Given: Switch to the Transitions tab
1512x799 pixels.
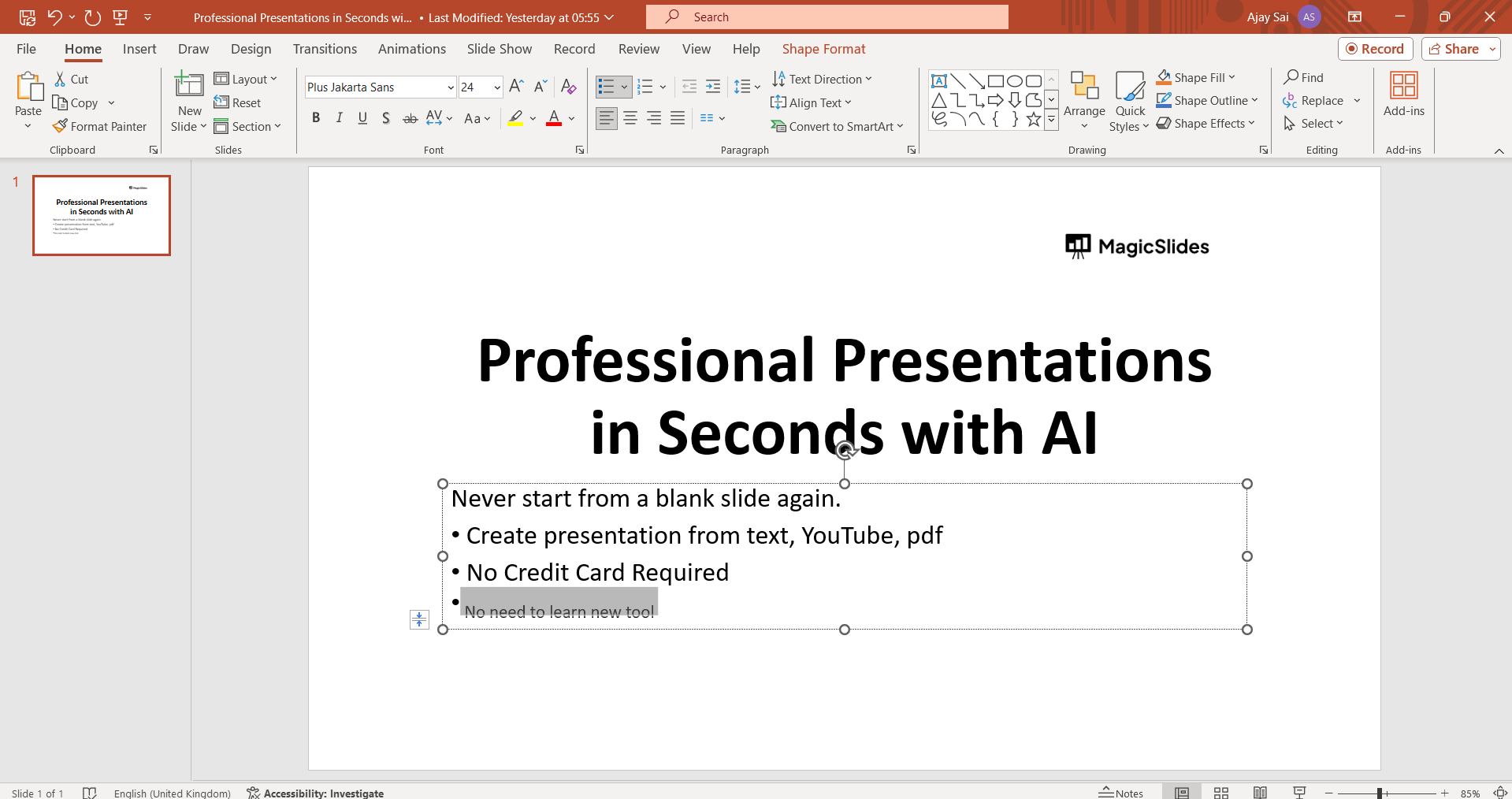Looking at the screenshot, I should [x=325, y=49].
